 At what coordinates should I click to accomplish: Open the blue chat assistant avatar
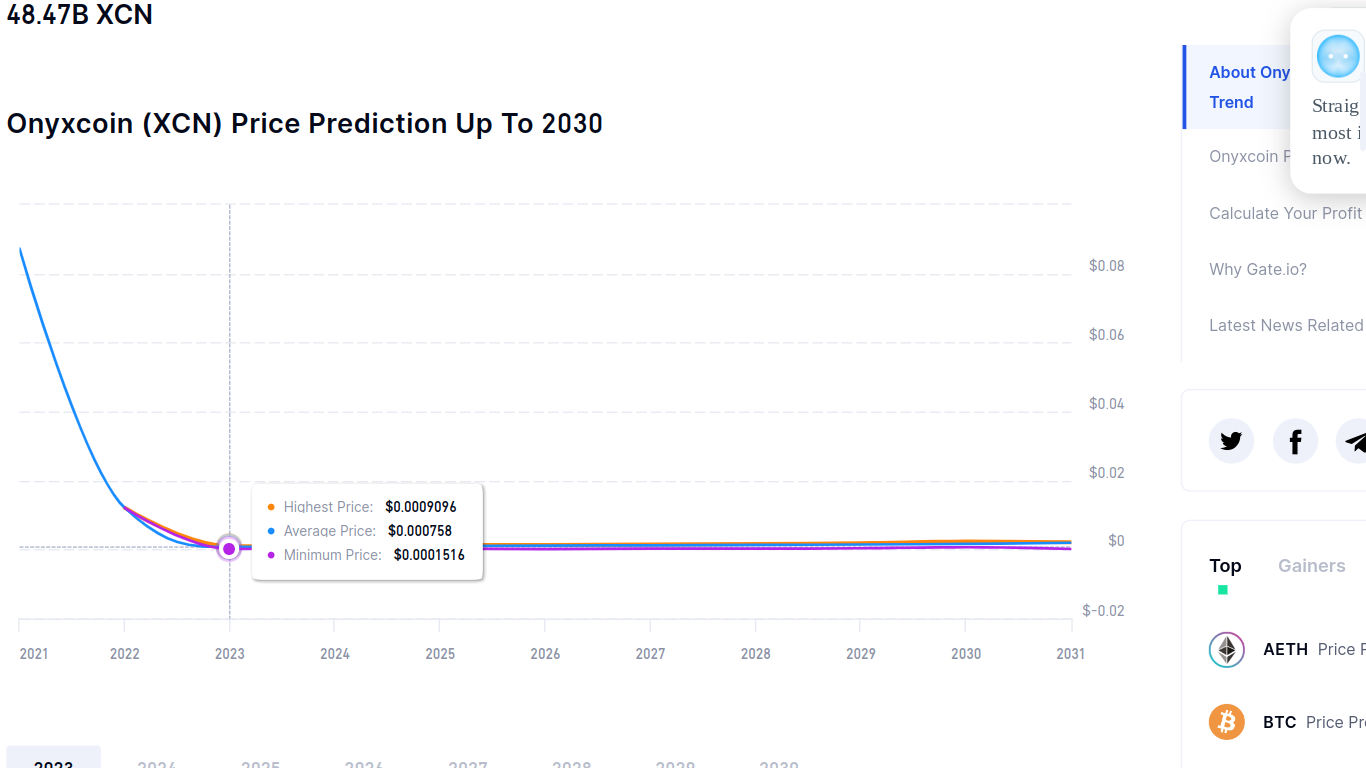1338,56
